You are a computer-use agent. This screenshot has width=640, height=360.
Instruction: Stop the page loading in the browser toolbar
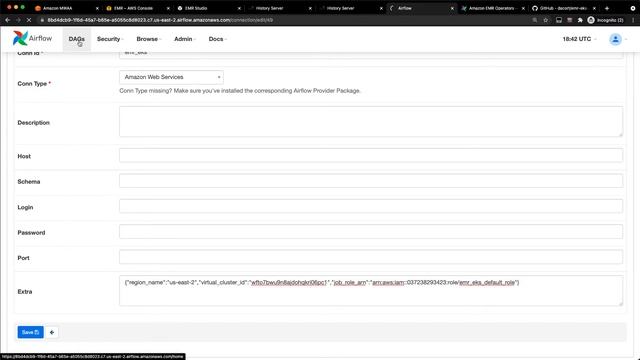point(29,20)
